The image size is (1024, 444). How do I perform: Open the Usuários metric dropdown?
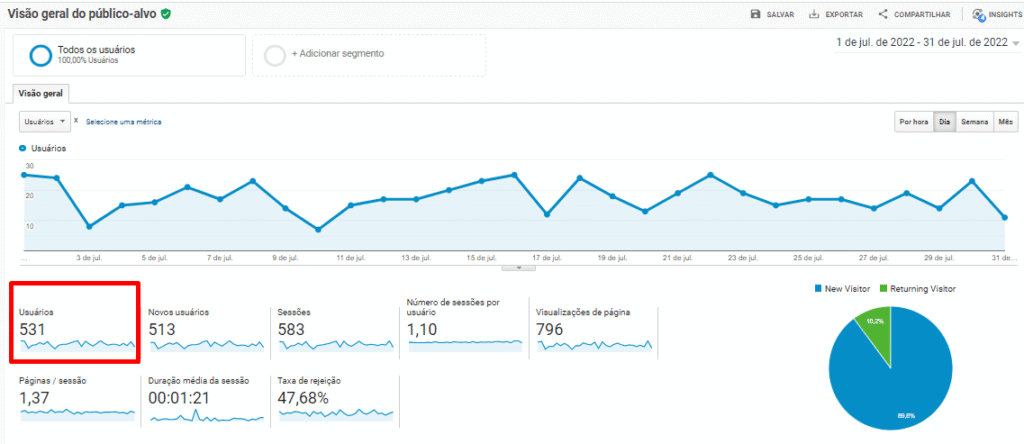tap(45, 121)
